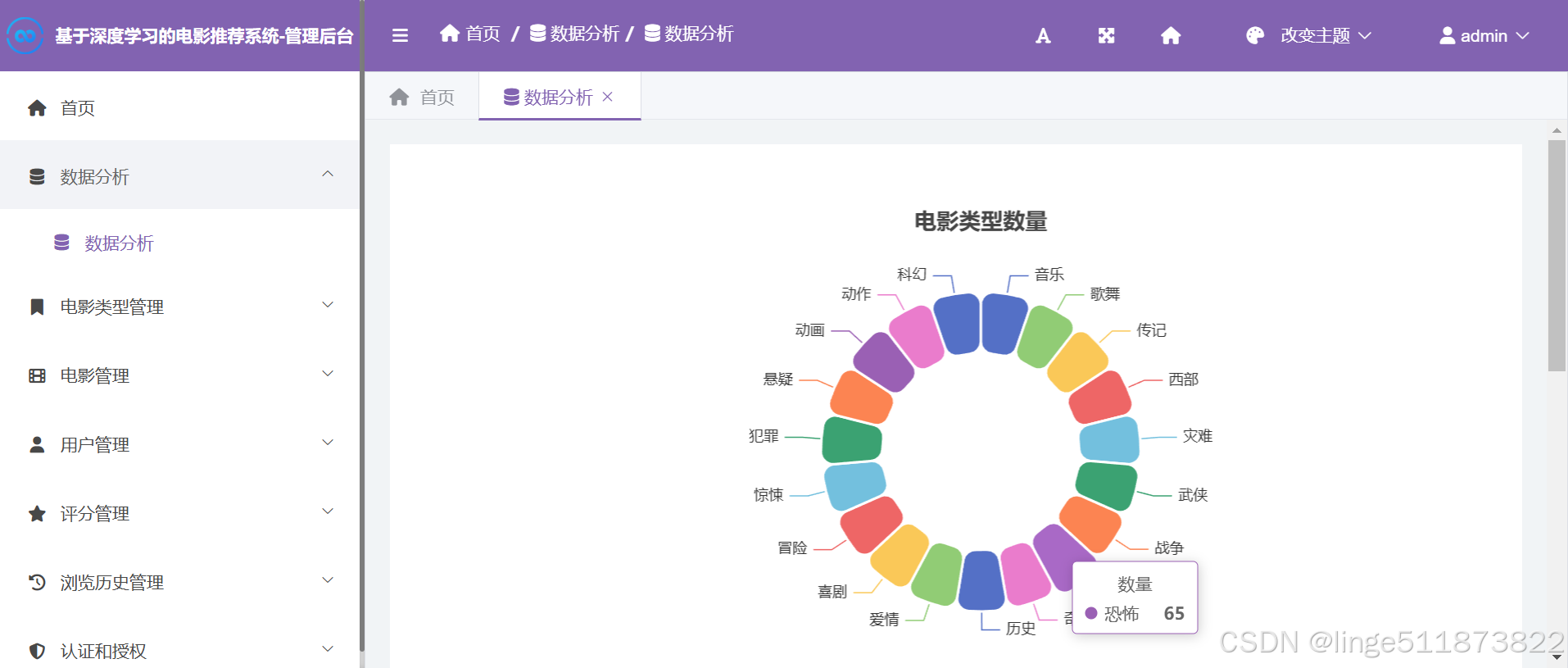Toggle fullscreen with the expand icon
The image size is (1568, 668).
[x=1106, y=35]
